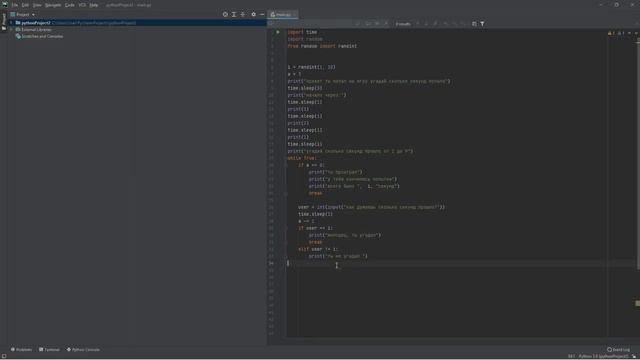Open the Navigate menu

point(53,5)
